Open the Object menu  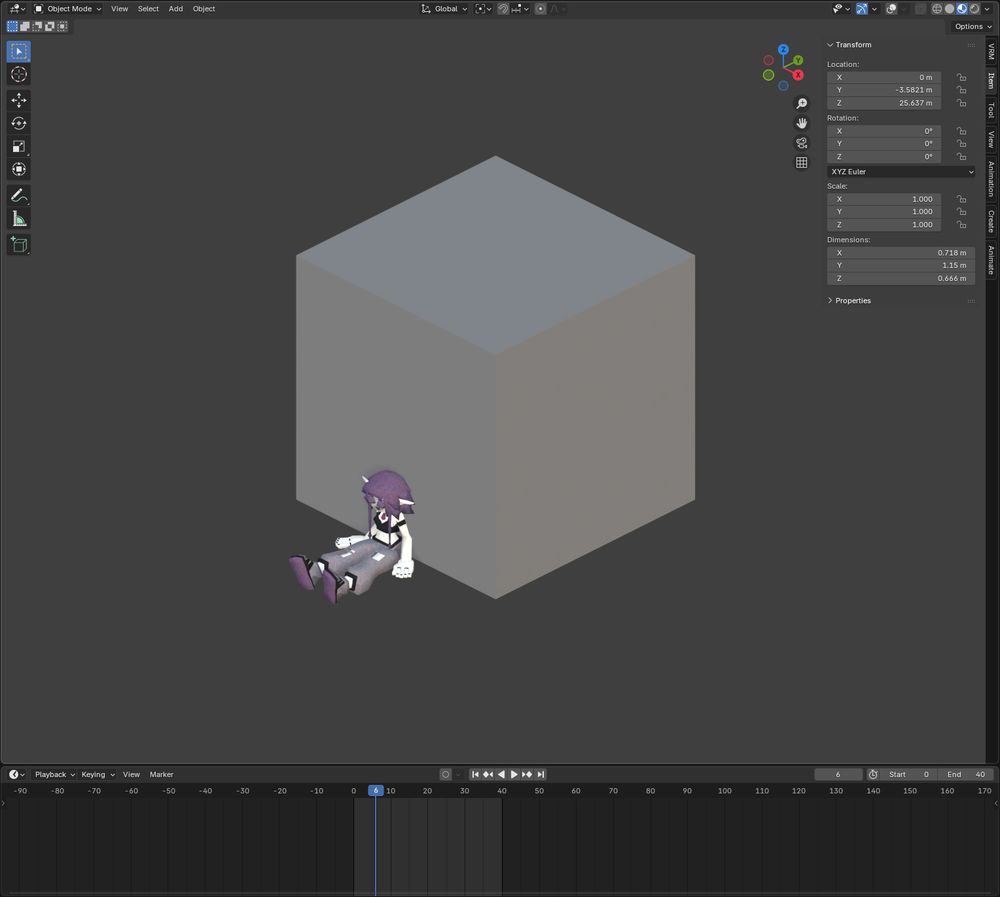coord(203,9)
